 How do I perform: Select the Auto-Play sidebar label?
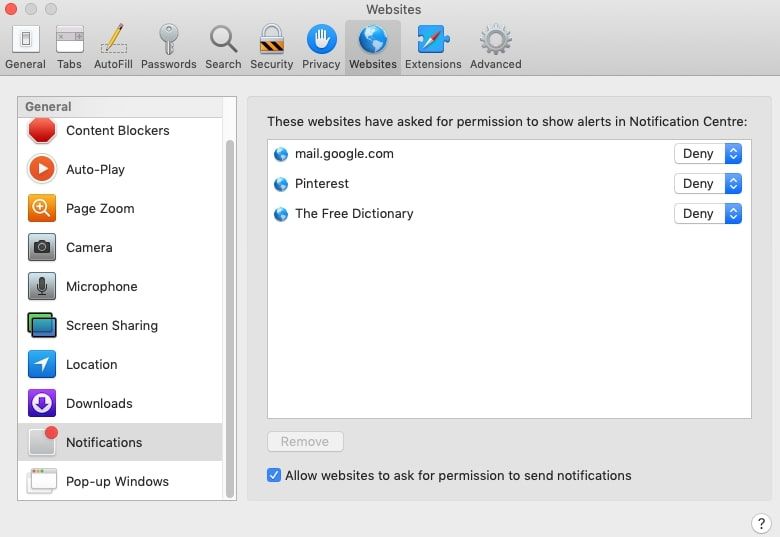(x=96, y=170)
